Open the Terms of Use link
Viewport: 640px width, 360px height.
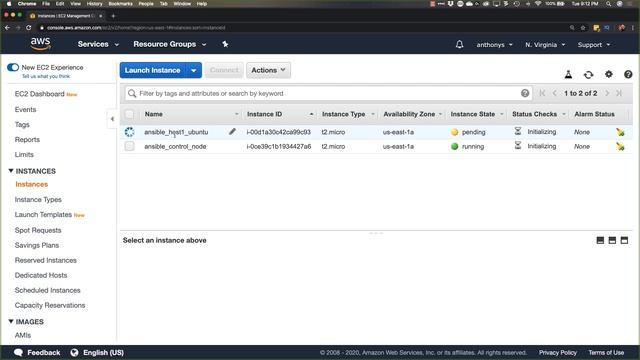coord(606,352)
